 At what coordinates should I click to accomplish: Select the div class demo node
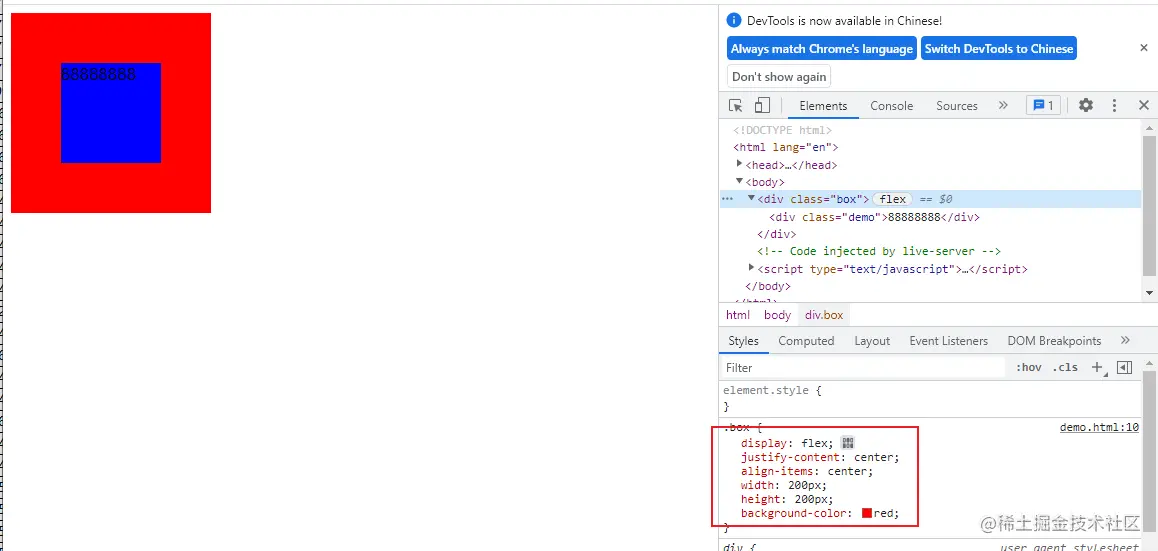tap(874, 217)
